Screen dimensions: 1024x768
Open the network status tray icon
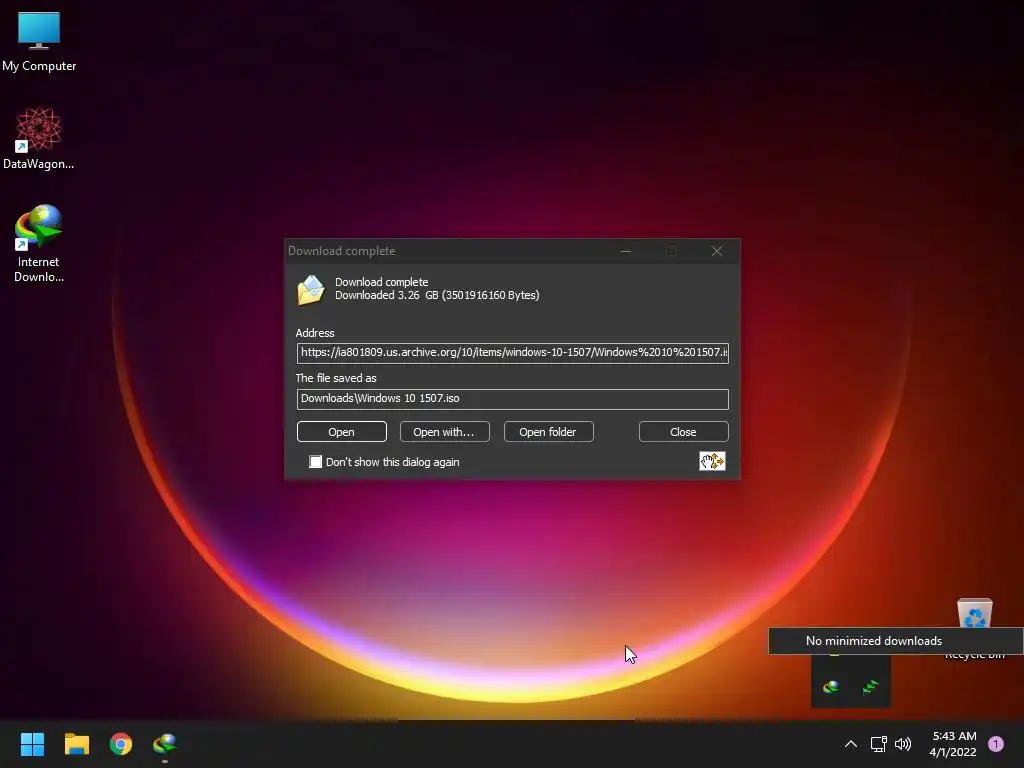coord(878,744)
